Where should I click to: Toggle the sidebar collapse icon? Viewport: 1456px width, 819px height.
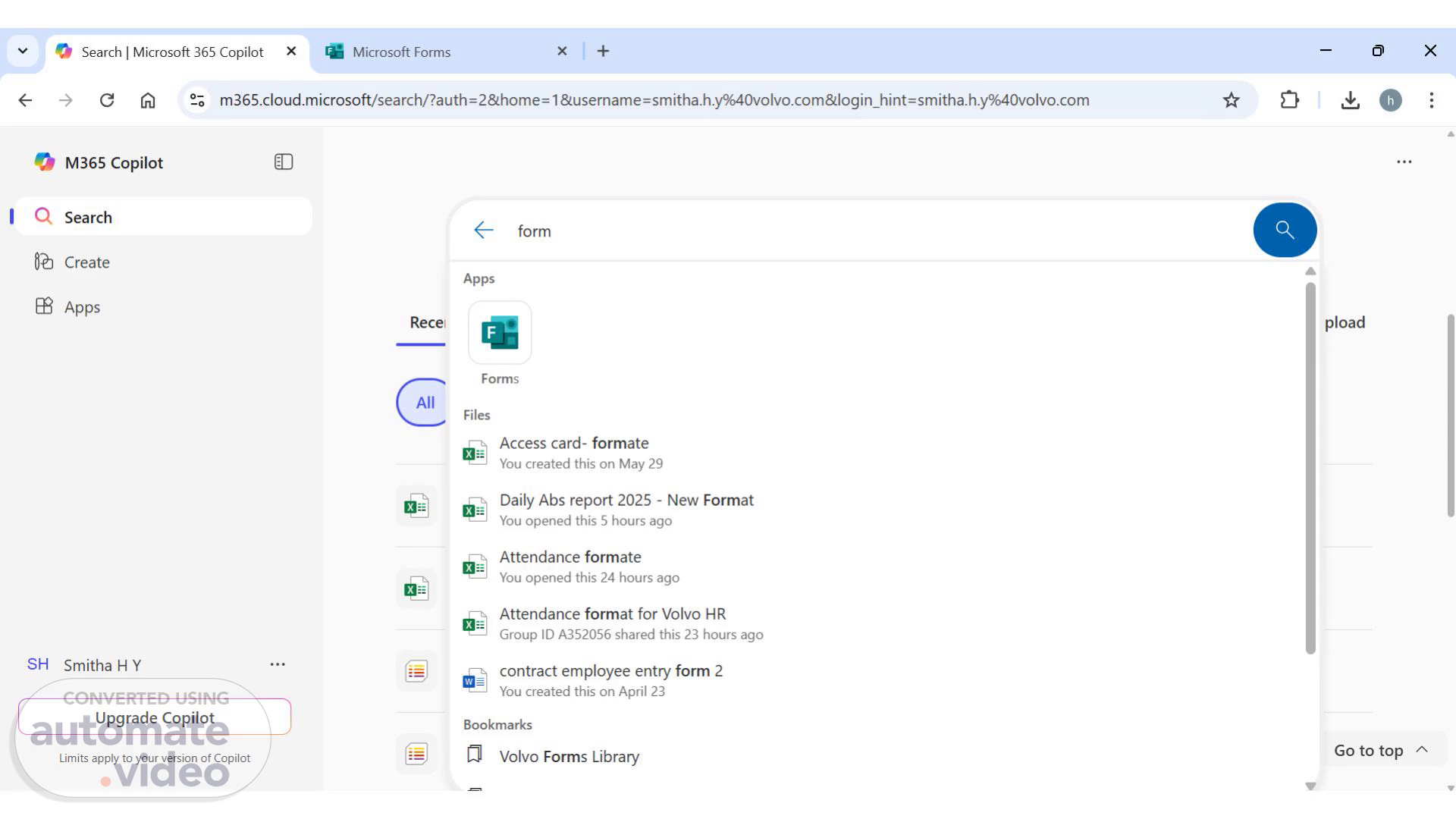coord(284,162)
